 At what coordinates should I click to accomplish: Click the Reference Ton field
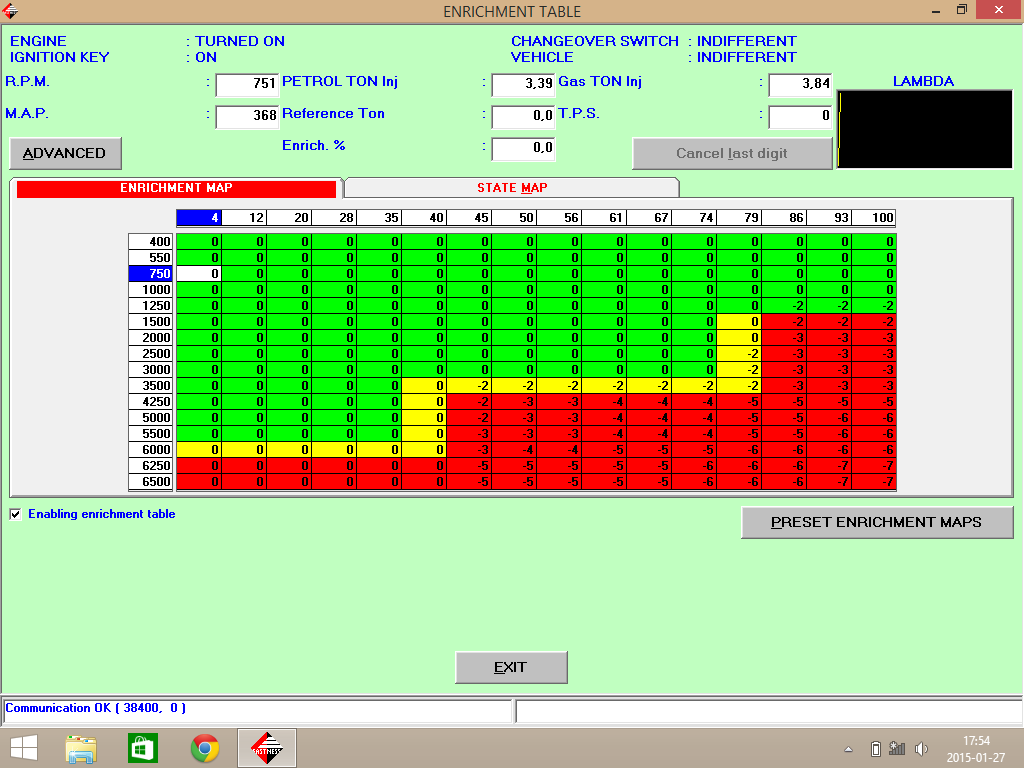[522, 116]
